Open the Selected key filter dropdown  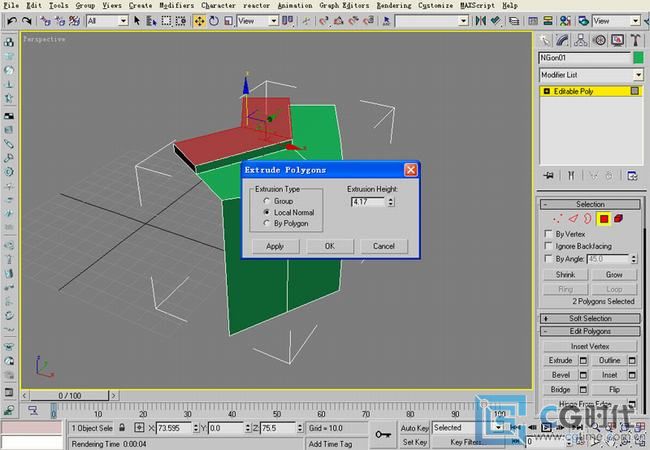point(499,428)
